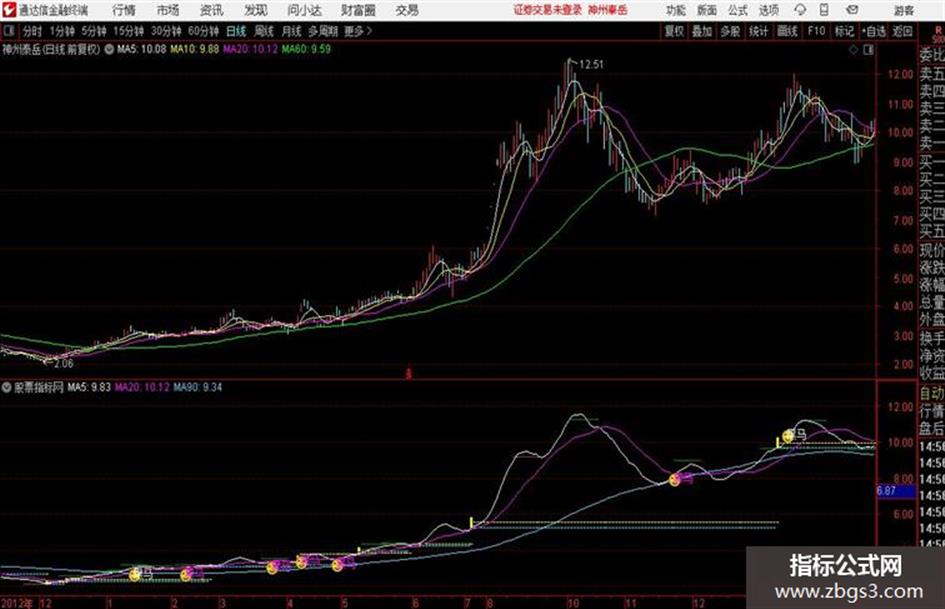Switch to 15分钟 period
The height and width of the screenshot is (609, 945).
pos(129,31)
